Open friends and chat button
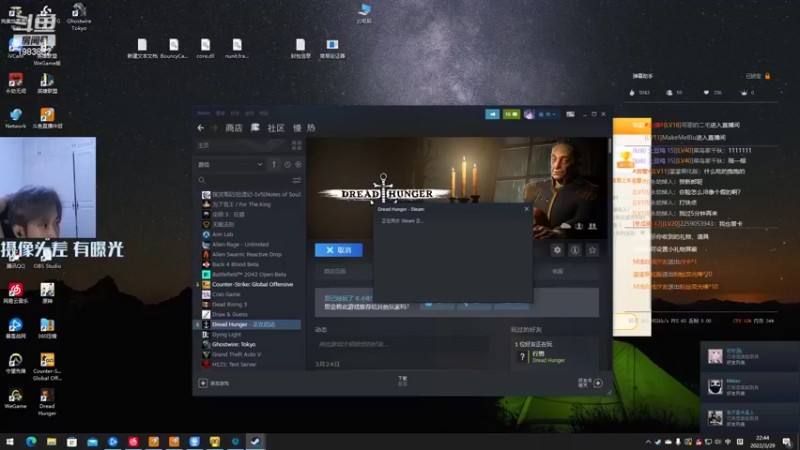 [x=590, y=383]
